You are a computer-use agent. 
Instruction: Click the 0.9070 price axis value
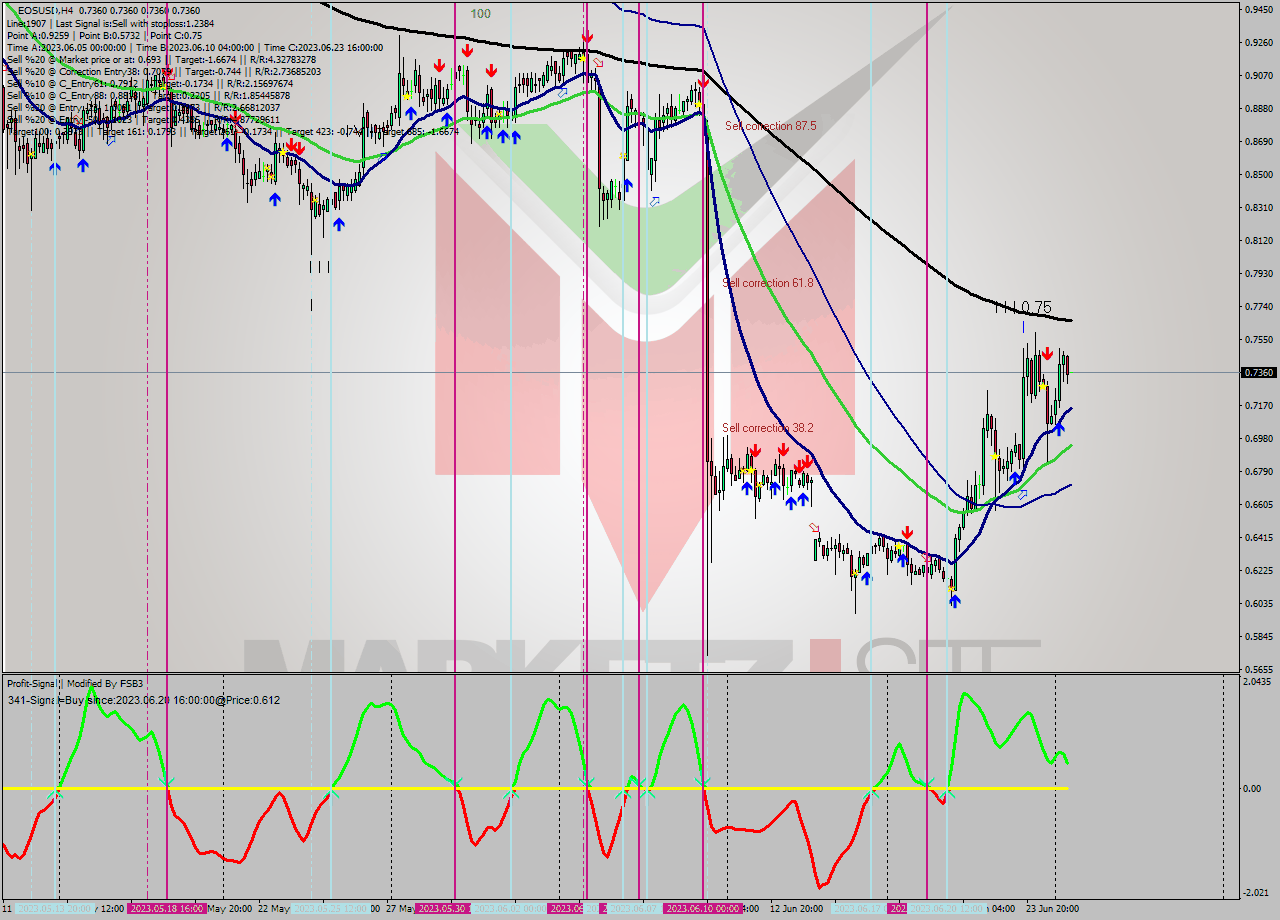(1258, 76)
